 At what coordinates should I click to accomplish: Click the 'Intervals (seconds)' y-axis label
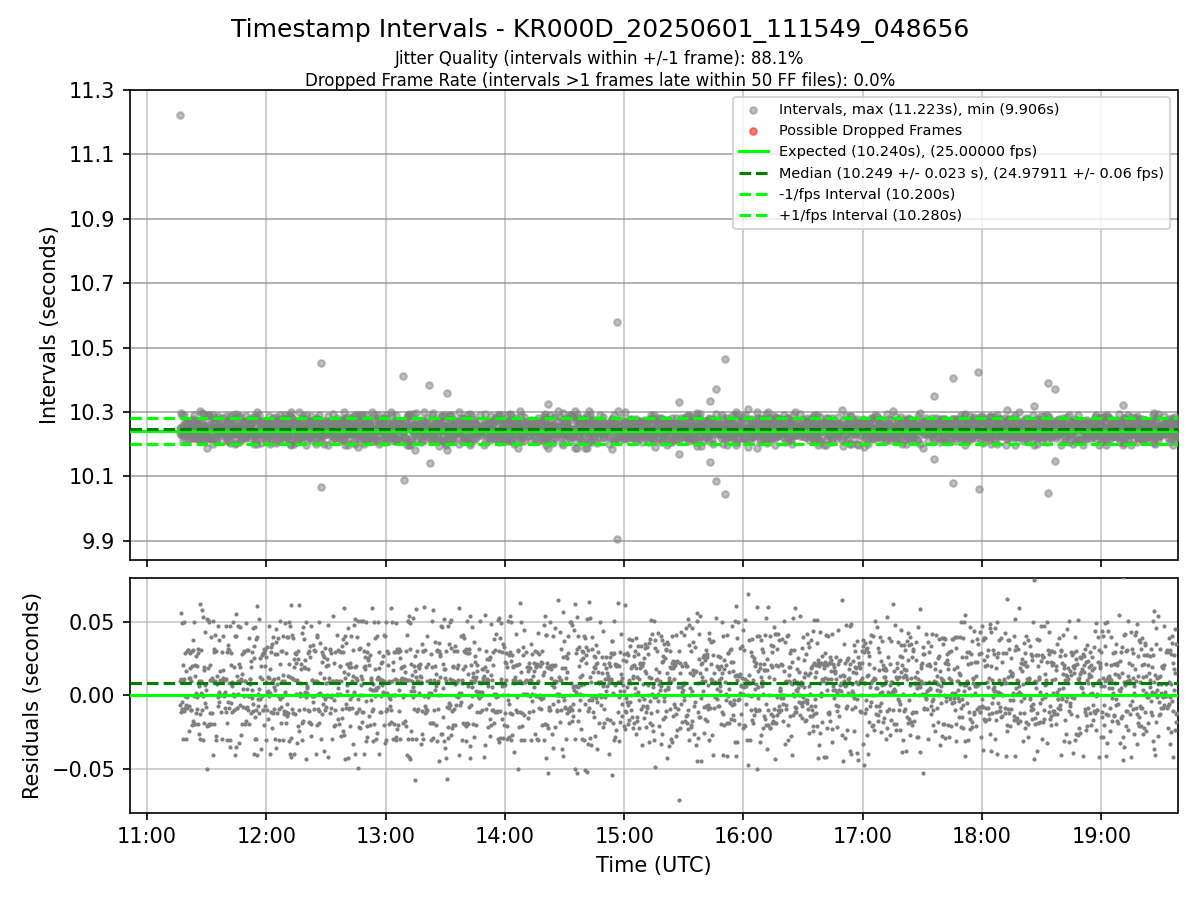(49, 325)
